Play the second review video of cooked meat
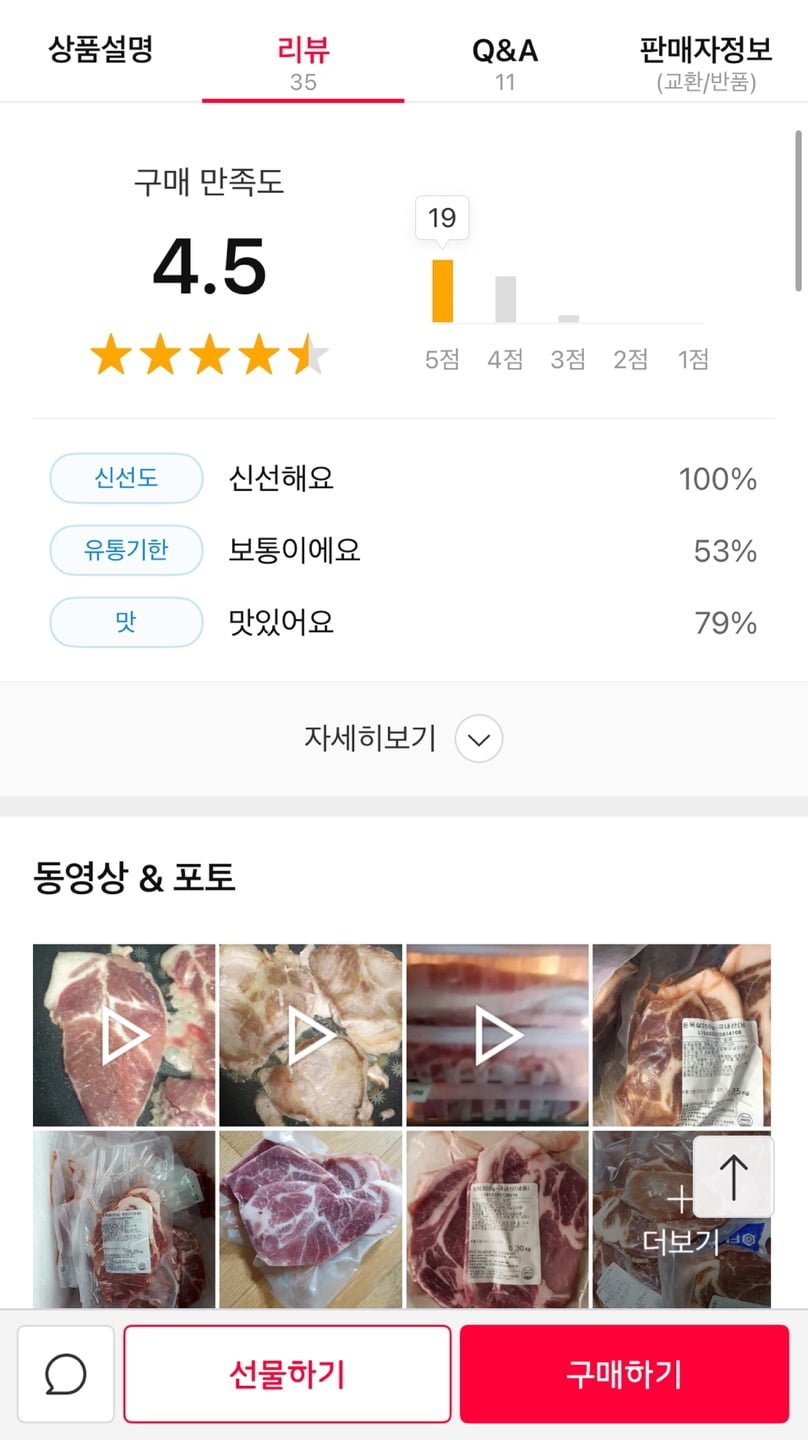The image size is (808, 1440). [x=311, y=1036]
